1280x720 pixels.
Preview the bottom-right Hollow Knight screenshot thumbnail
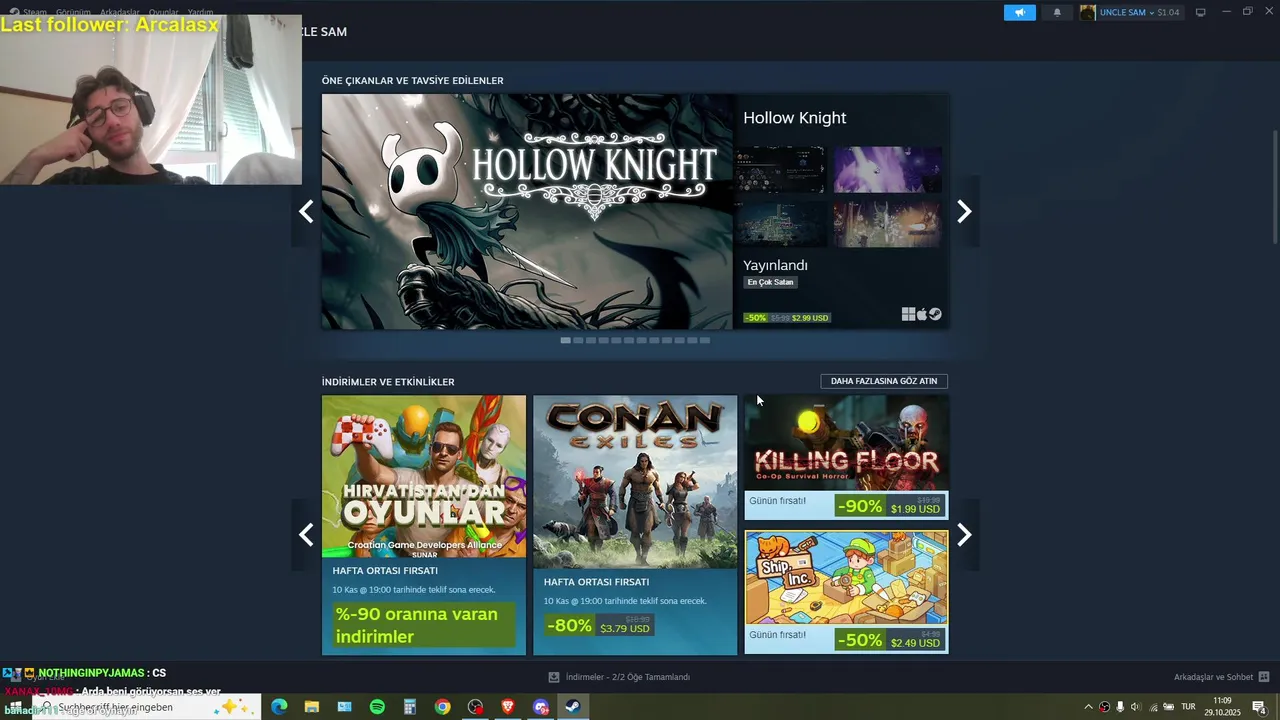(887, 224)
